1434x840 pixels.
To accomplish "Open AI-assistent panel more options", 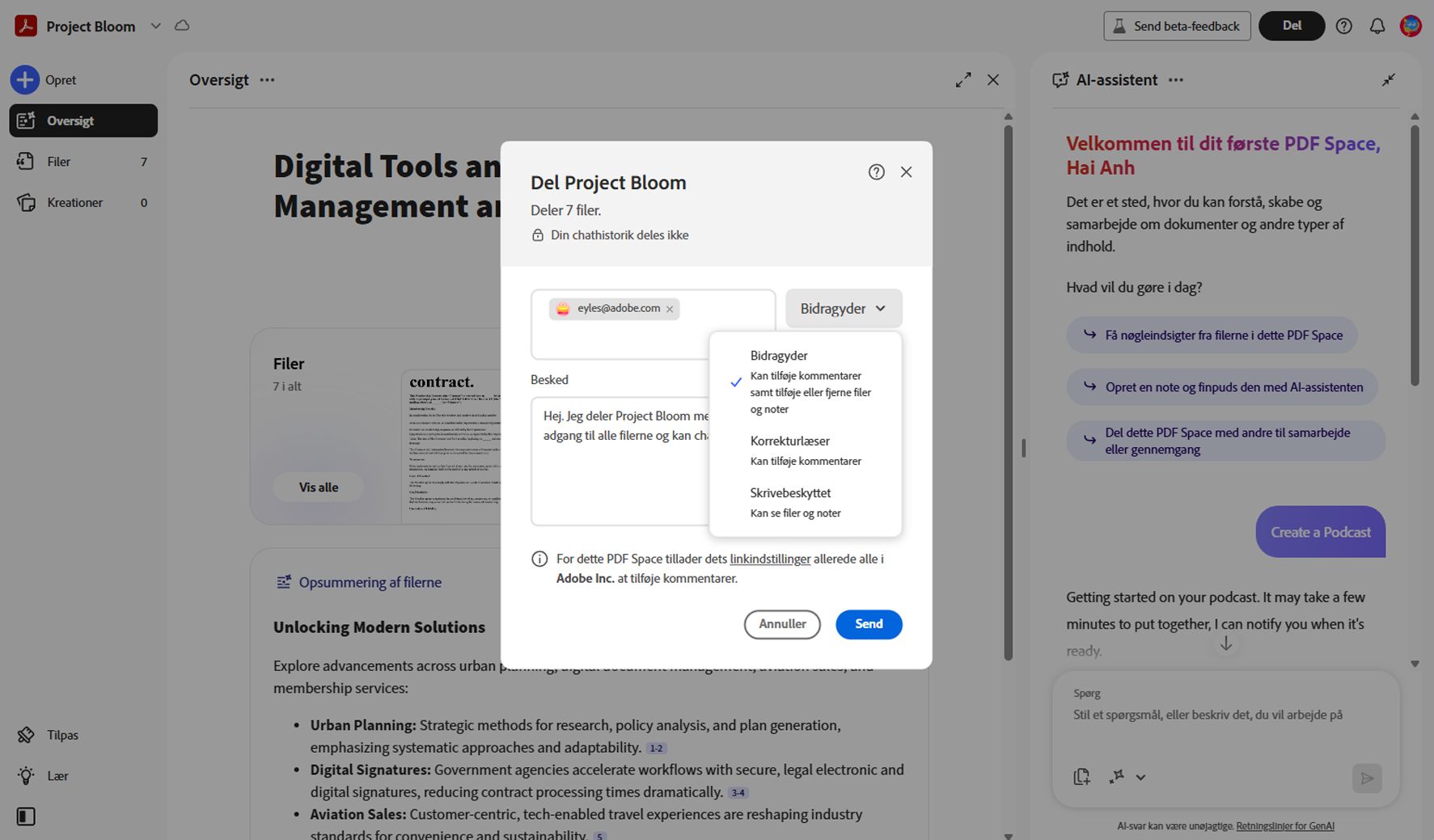I will [1176, 80].
